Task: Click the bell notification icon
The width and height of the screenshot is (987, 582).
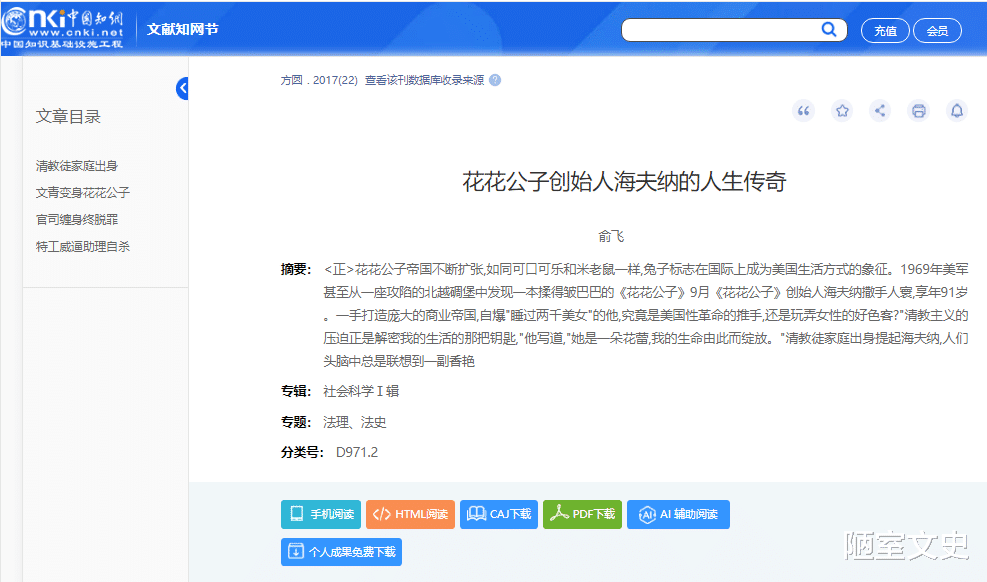Action: 957,111
